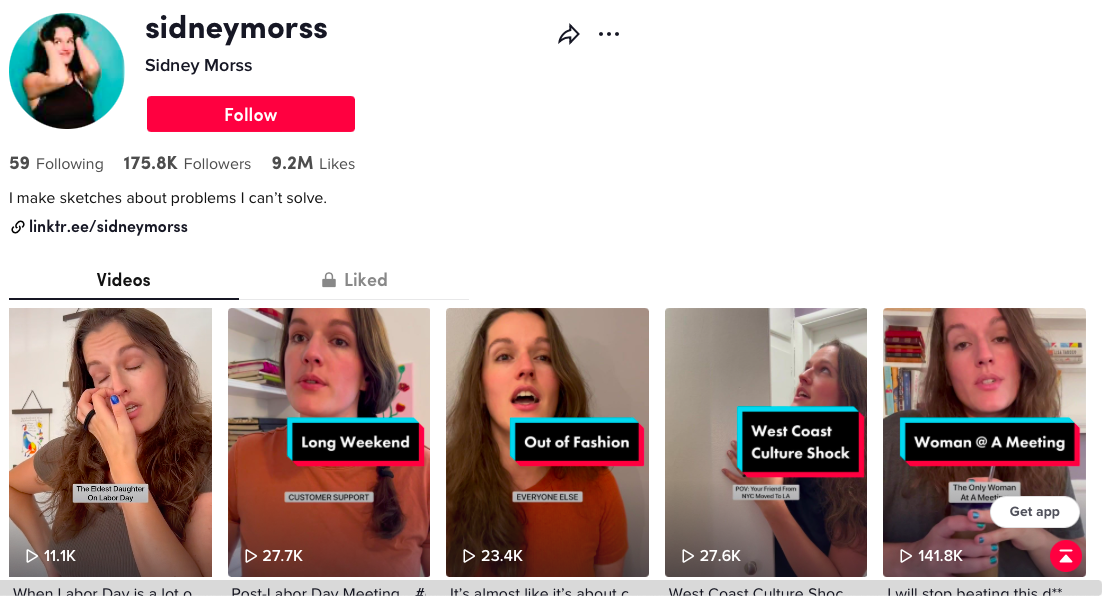
Task: Click the Get app button
Action: [x=1034, y=512]
